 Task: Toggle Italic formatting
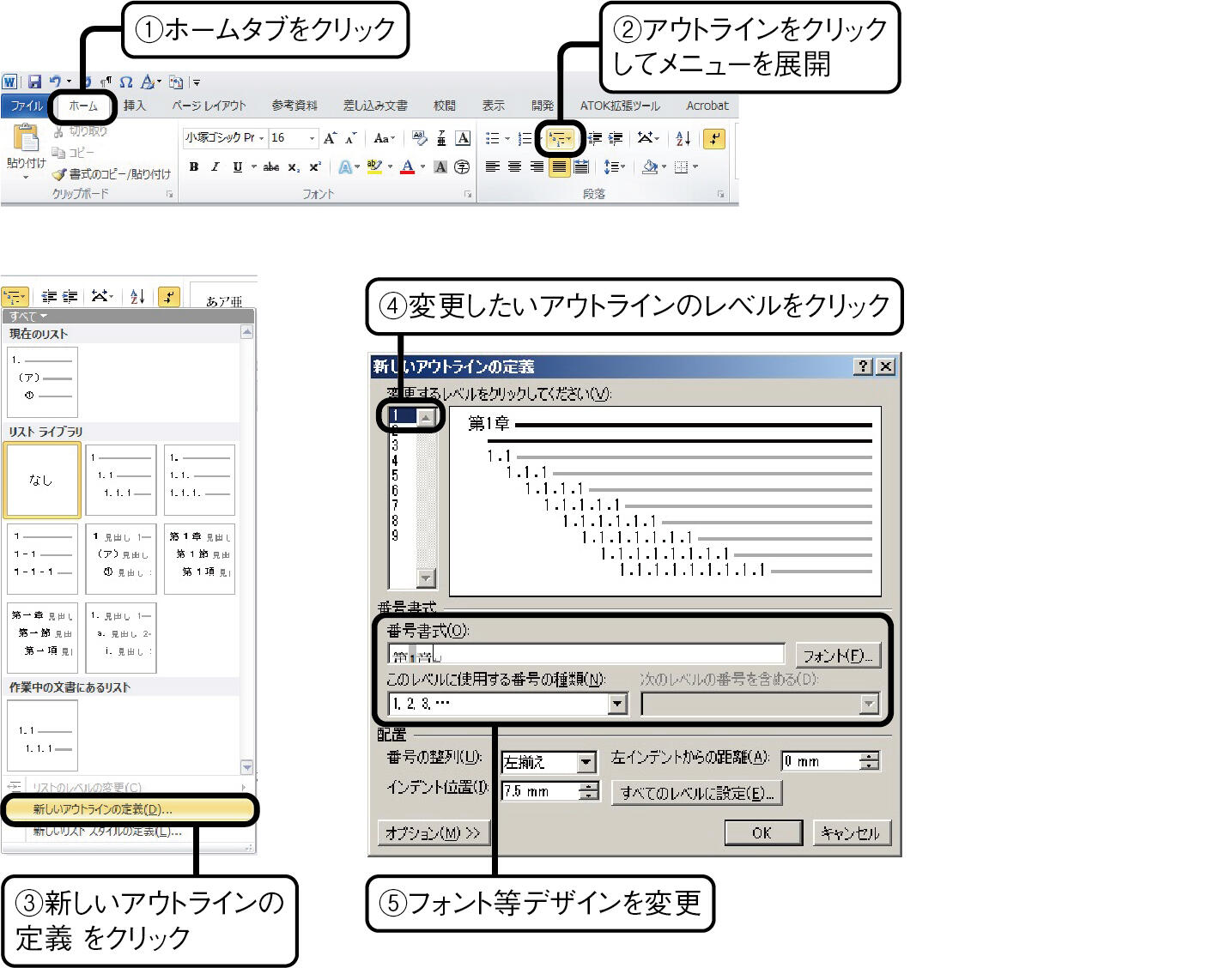(x=215, y=166)
